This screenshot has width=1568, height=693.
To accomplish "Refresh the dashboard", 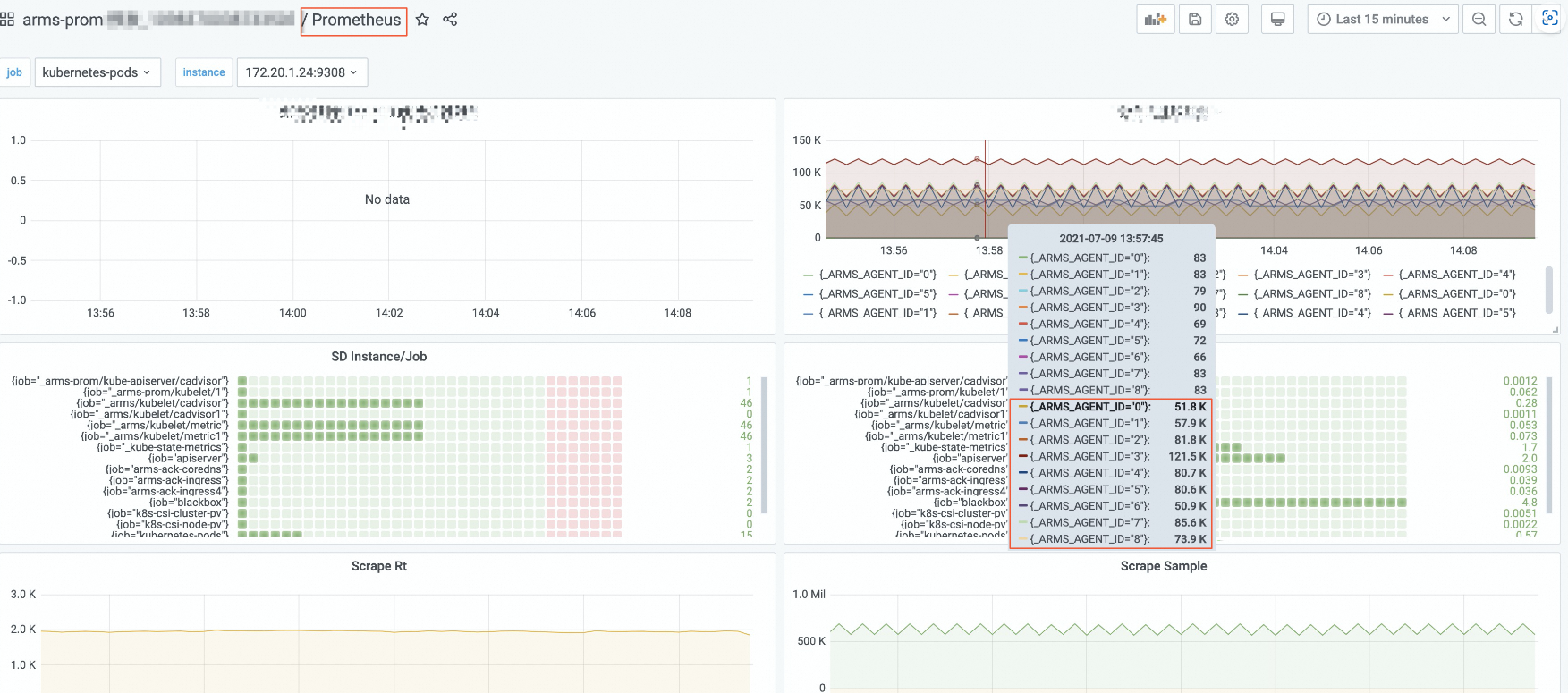I will (x=1515, y=20).
